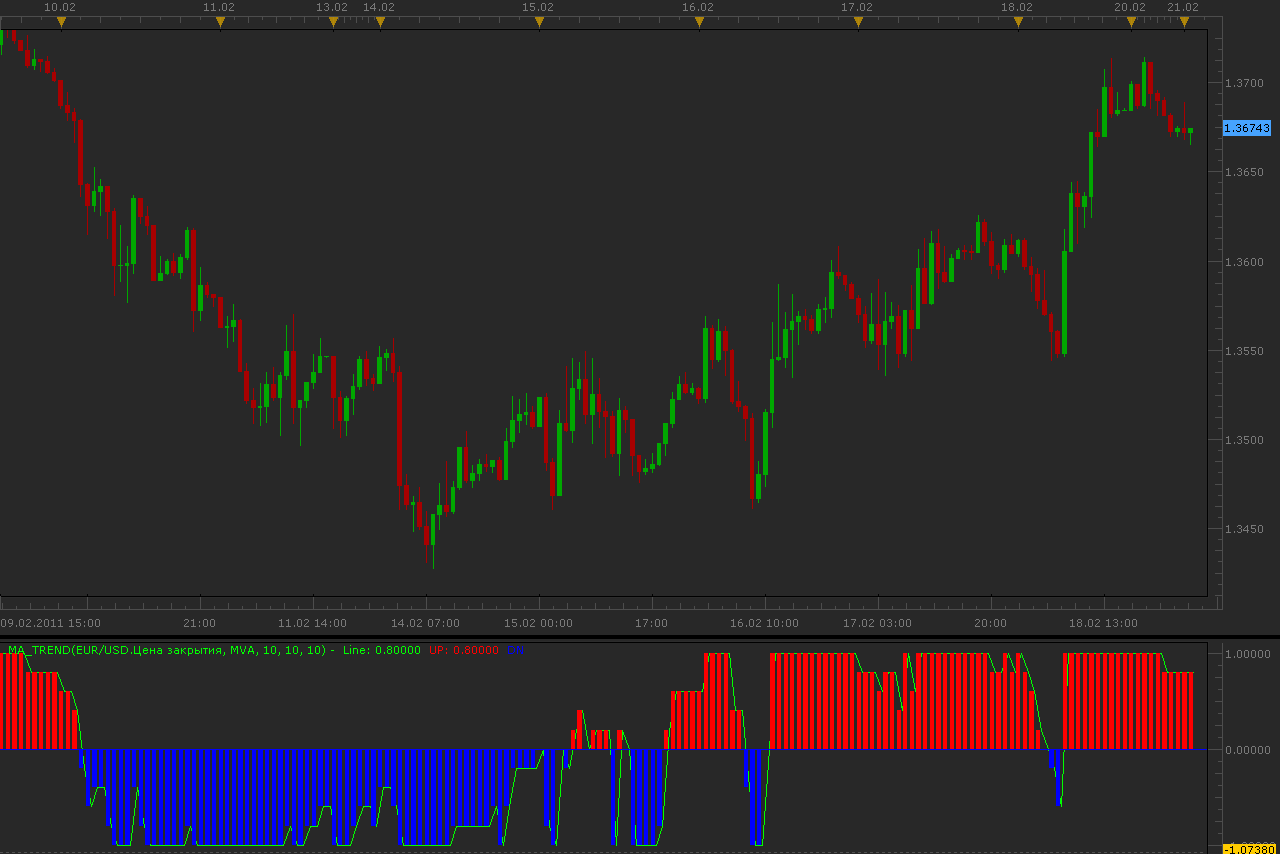Click the triangle day marker for 15.02

539,22
